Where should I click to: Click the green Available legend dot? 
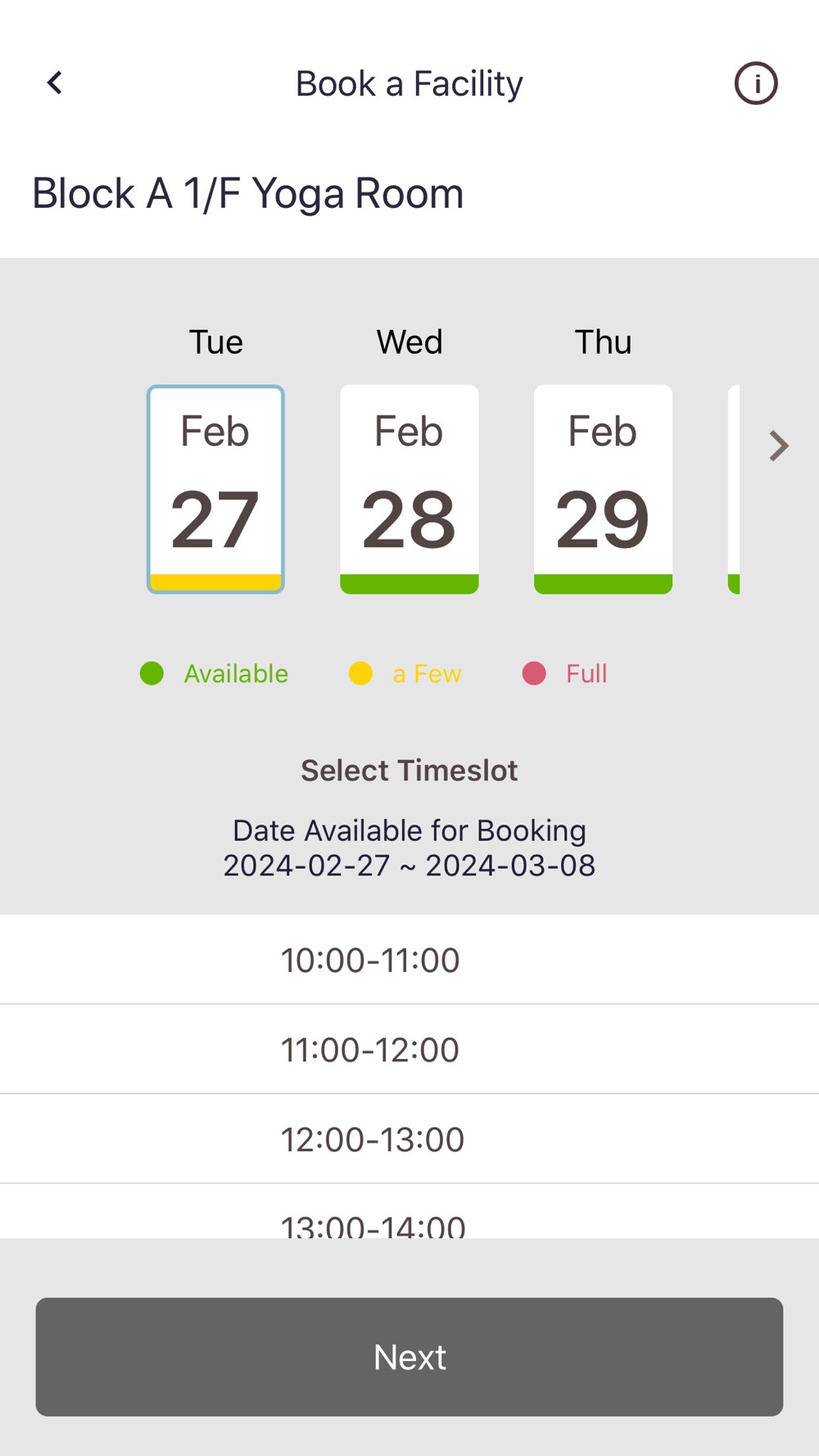click(152, 673)
